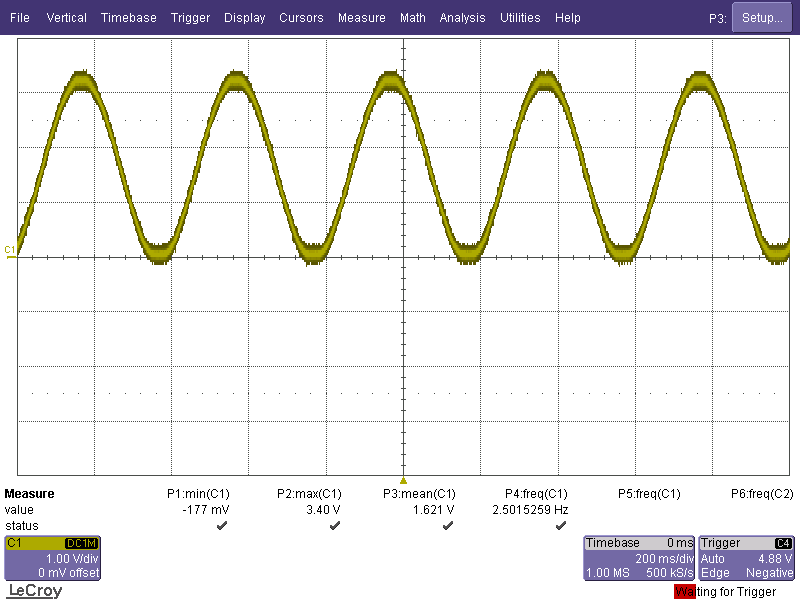Click the C1 ground level marker on the grid's left edge

pyautogui.click(x=10, y=250)
